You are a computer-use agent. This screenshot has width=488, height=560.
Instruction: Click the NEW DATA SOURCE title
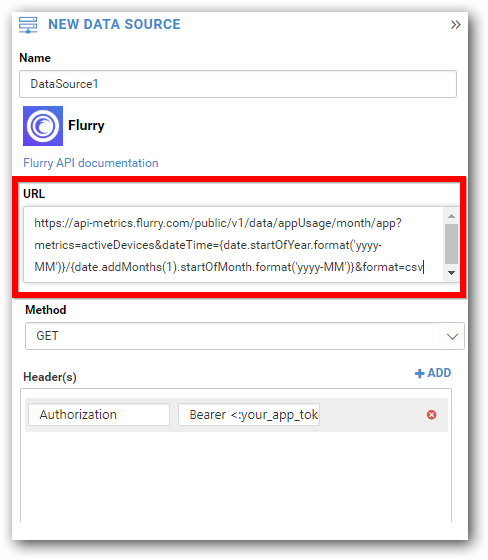pos(114,25)
